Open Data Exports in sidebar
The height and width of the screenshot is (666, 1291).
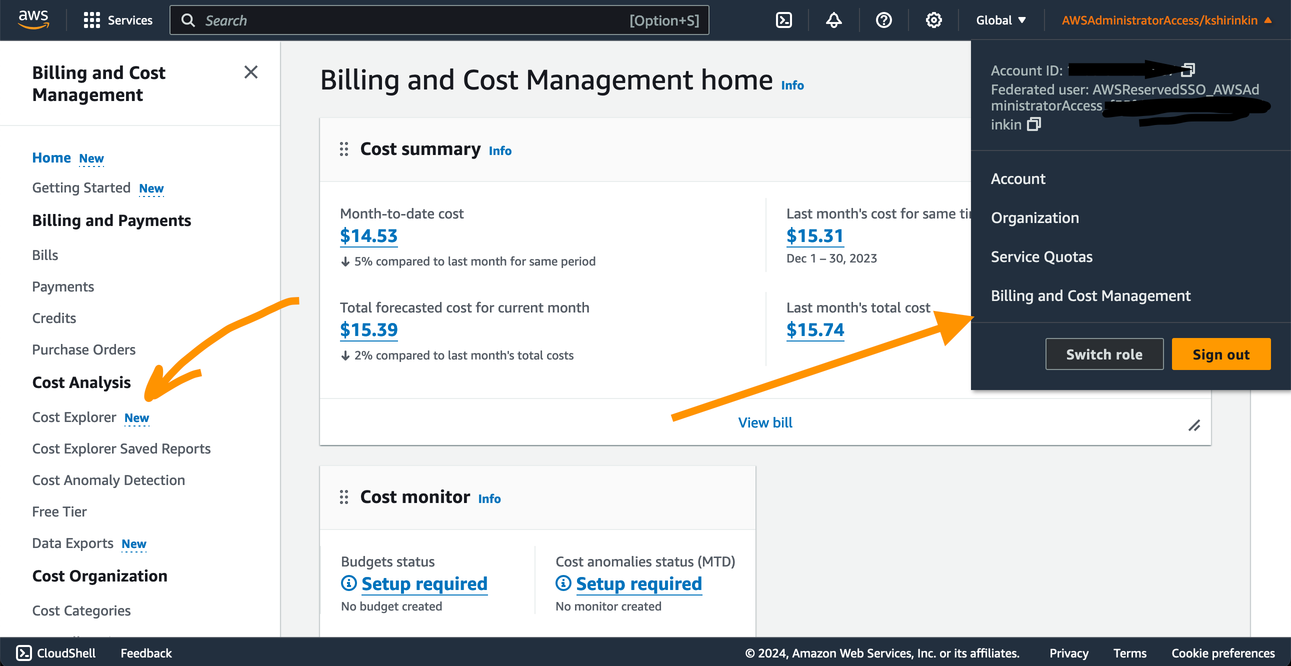pos(72,543)
